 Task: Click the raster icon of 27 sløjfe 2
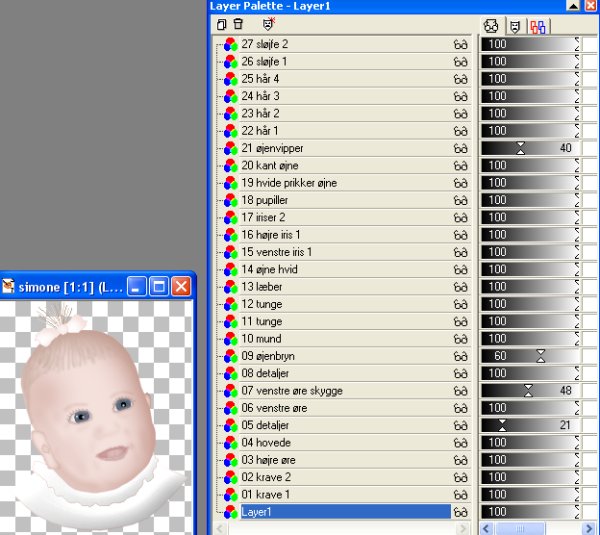[x=230, y=44]
